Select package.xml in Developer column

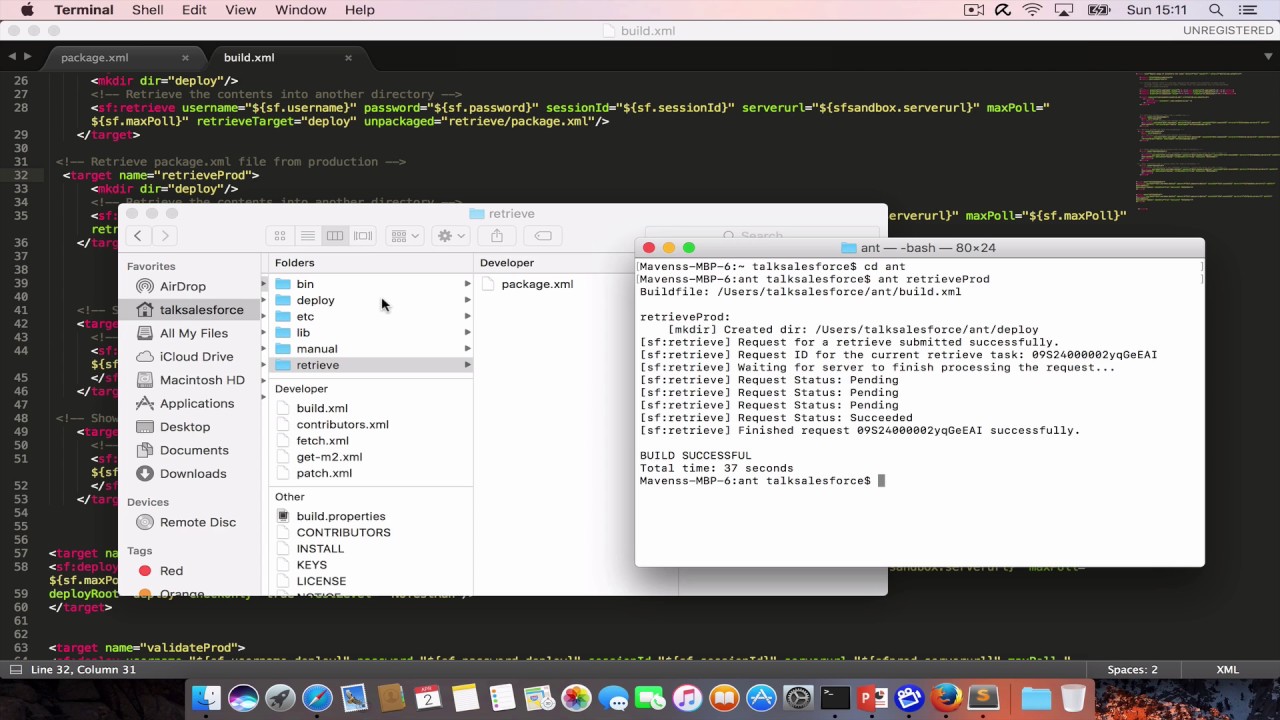pyautogui.click(x=537, y=284)
